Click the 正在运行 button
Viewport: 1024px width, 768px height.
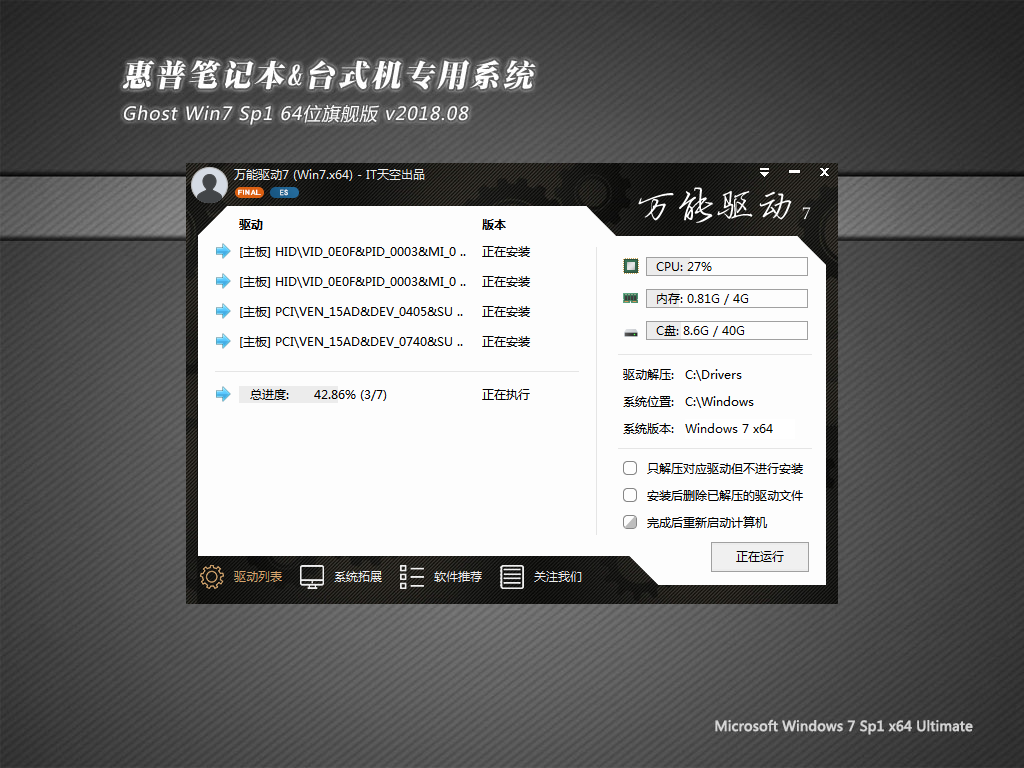click(760, 556)
